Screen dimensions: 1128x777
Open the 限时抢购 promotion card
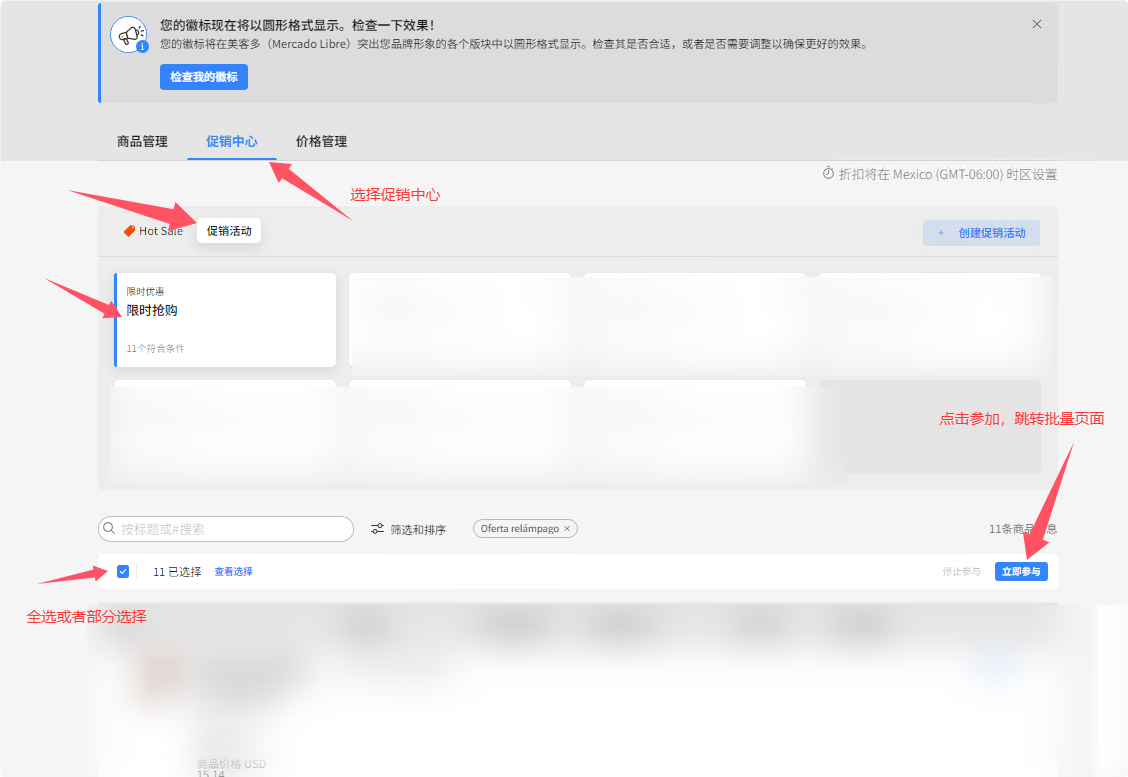[x=225, y=319]
